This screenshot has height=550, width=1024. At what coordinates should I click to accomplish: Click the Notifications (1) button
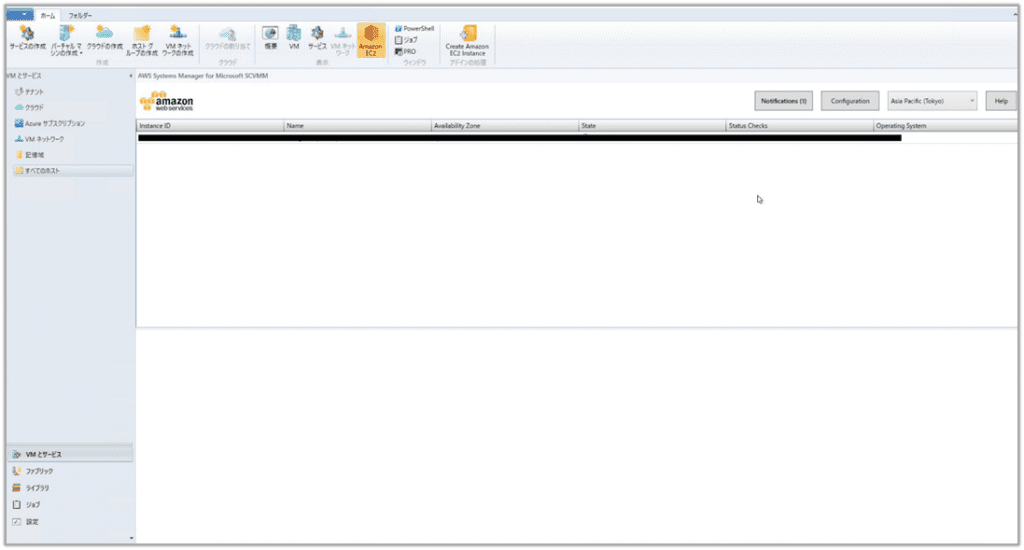tap(784, 101)
